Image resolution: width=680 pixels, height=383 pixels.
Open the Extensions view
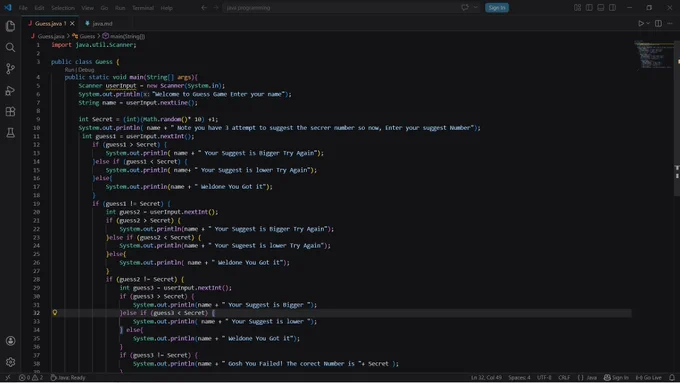click(10, 111)
